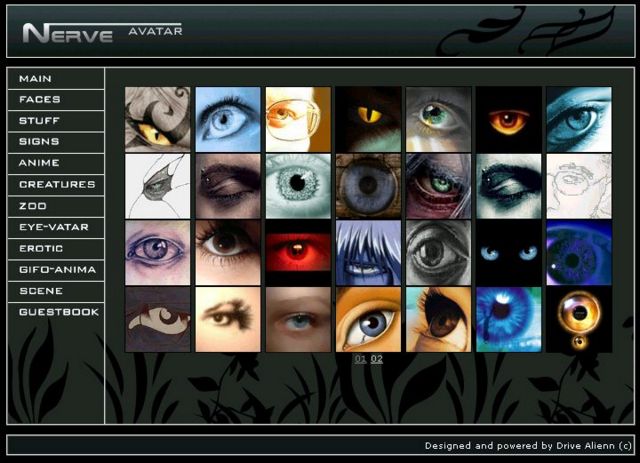Select the stylized brown anime eye avatar
This screenshot has width=640, height=463.
coord(158,319)
